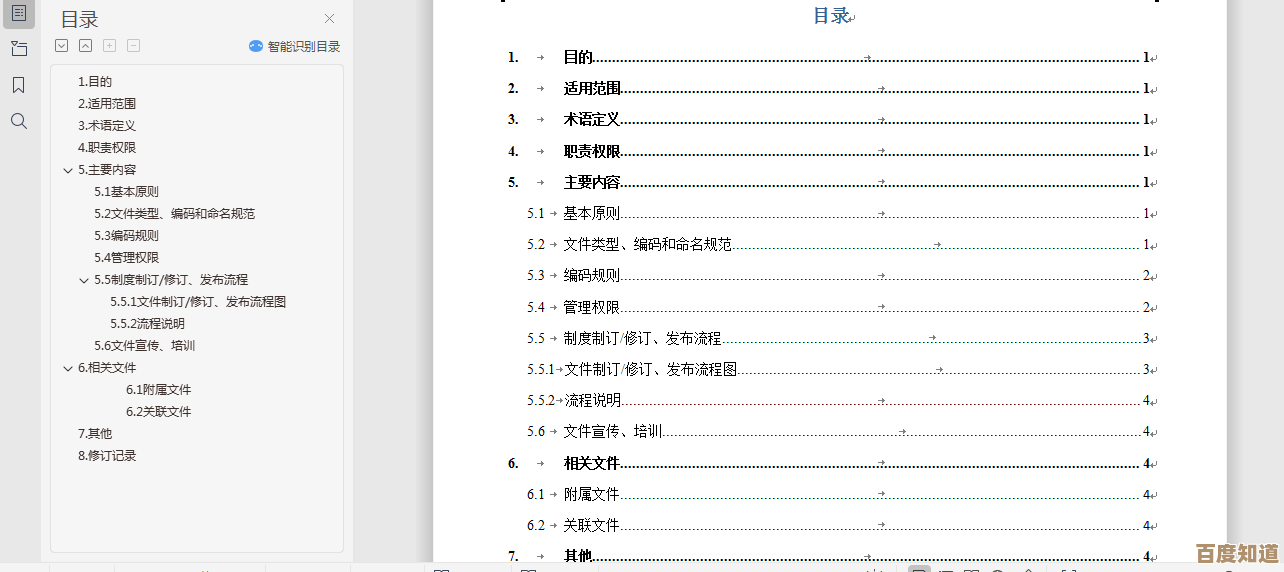Collapse the 5.主要内容 outline node chevron

click(68, 170)
